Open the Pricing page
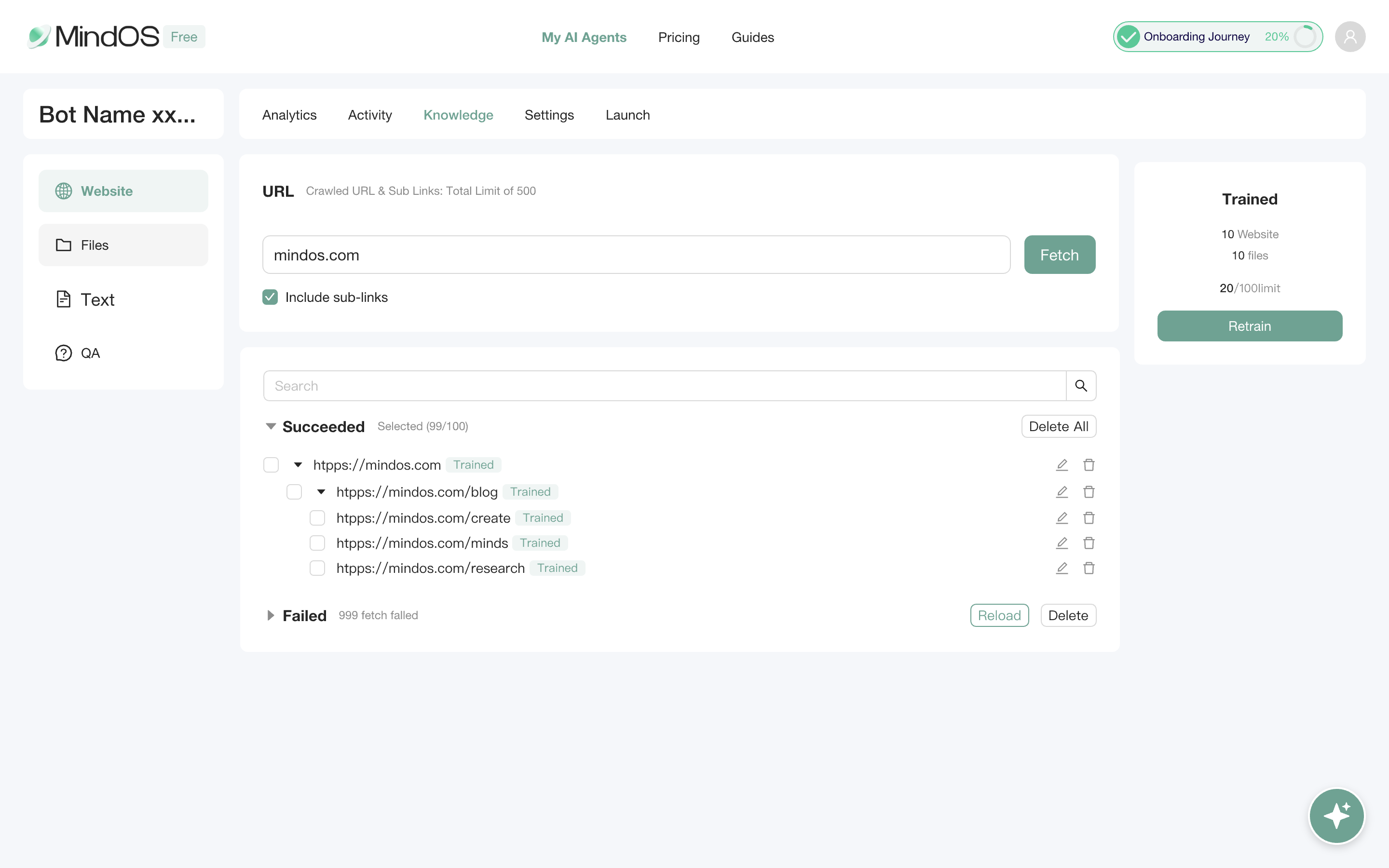Viewport: 1389px width, 868px height. (679, 37)
